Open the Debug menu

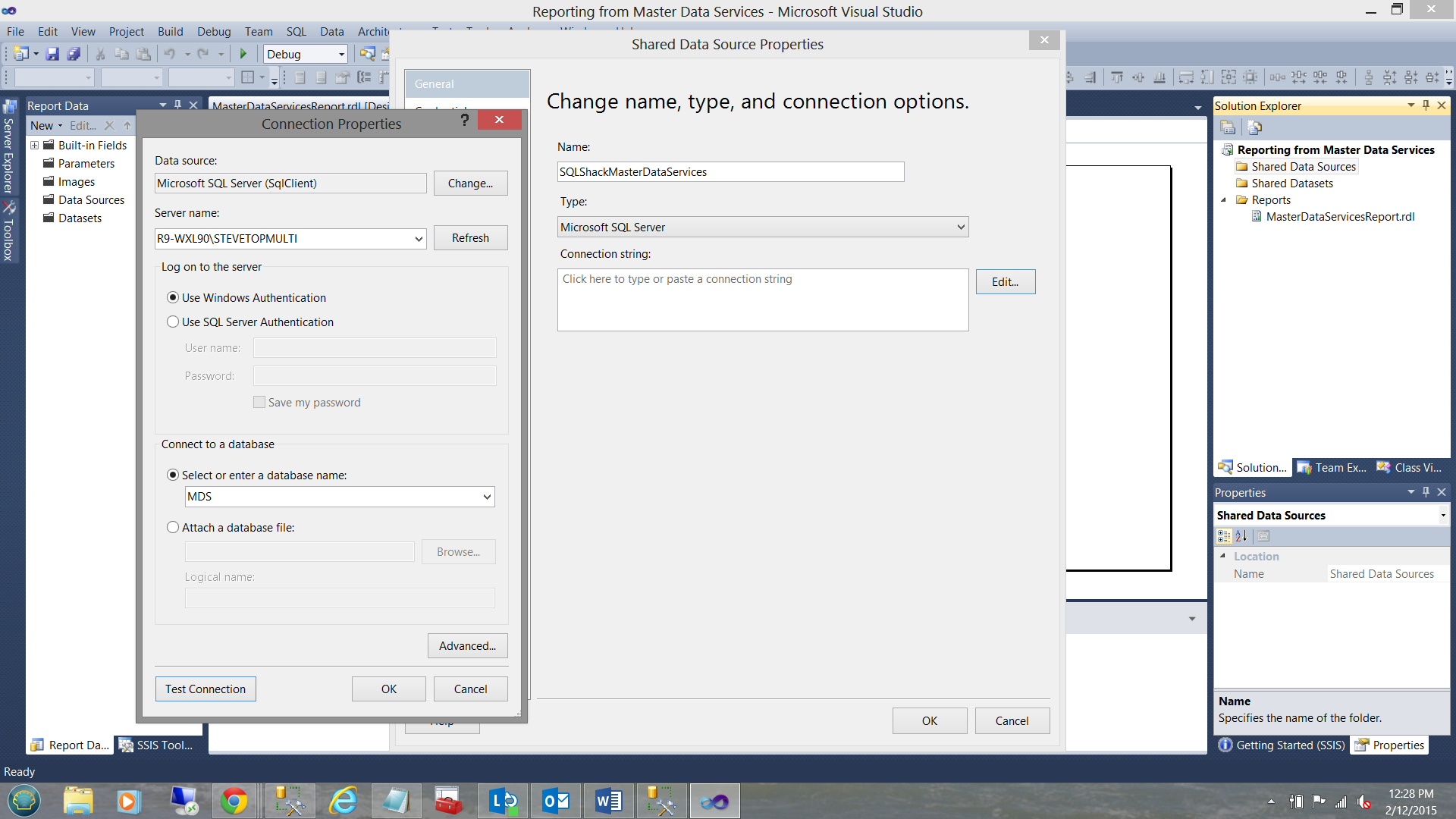point(214,31)
